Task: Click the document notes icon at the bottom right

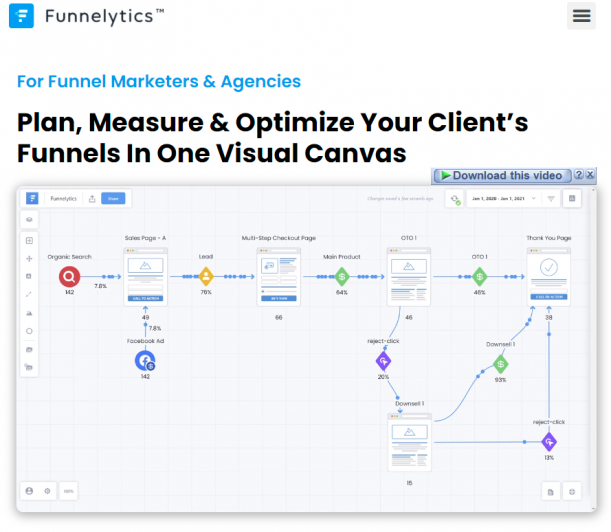Action: coord(551,492)
